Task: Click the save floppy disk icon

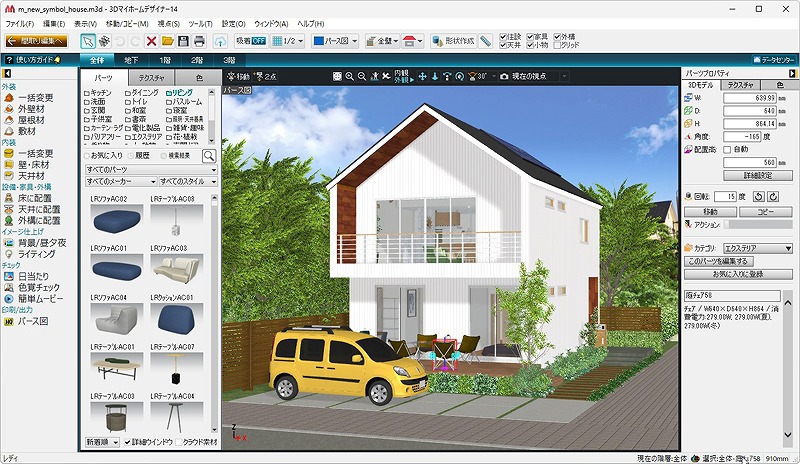Action: 183,41
